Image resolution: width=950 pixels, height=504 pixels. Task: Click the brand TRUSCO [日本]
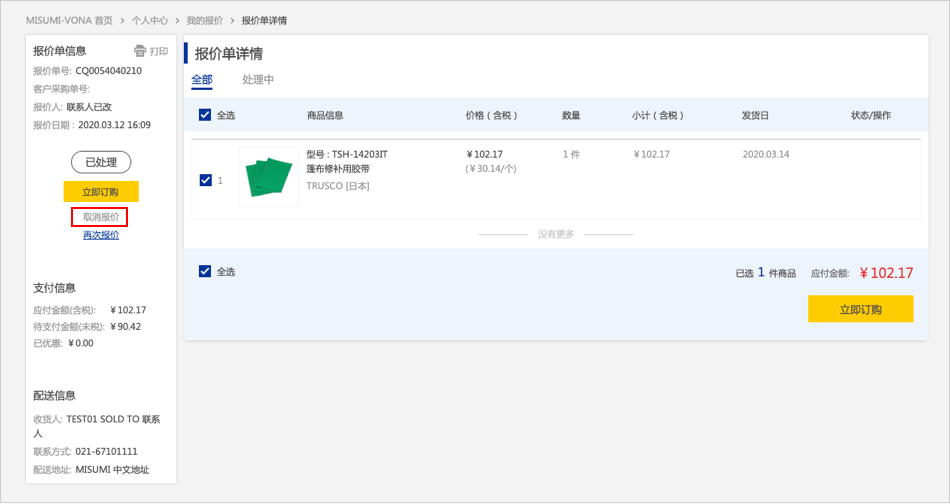pyautogui.click(x=338, y=186)
